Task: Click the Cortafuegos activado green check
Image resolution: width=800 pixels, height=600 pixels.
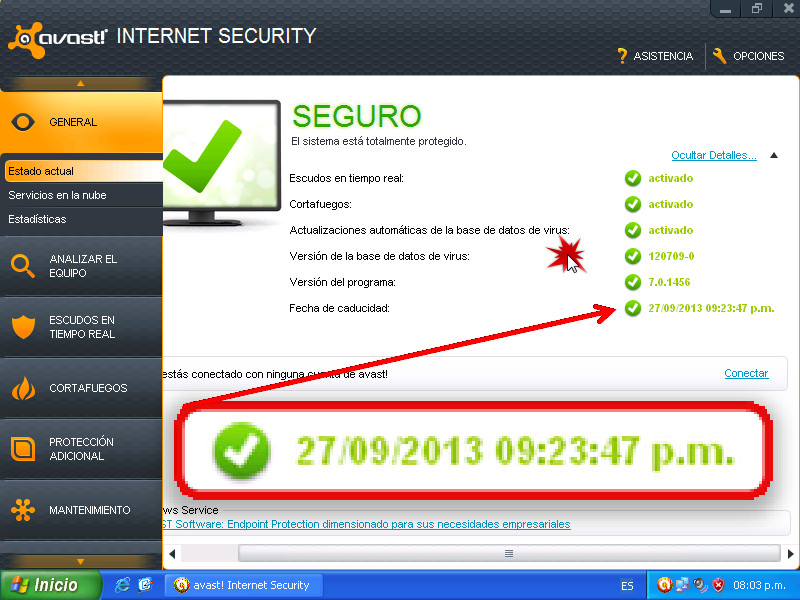Action: click(633, 204)
